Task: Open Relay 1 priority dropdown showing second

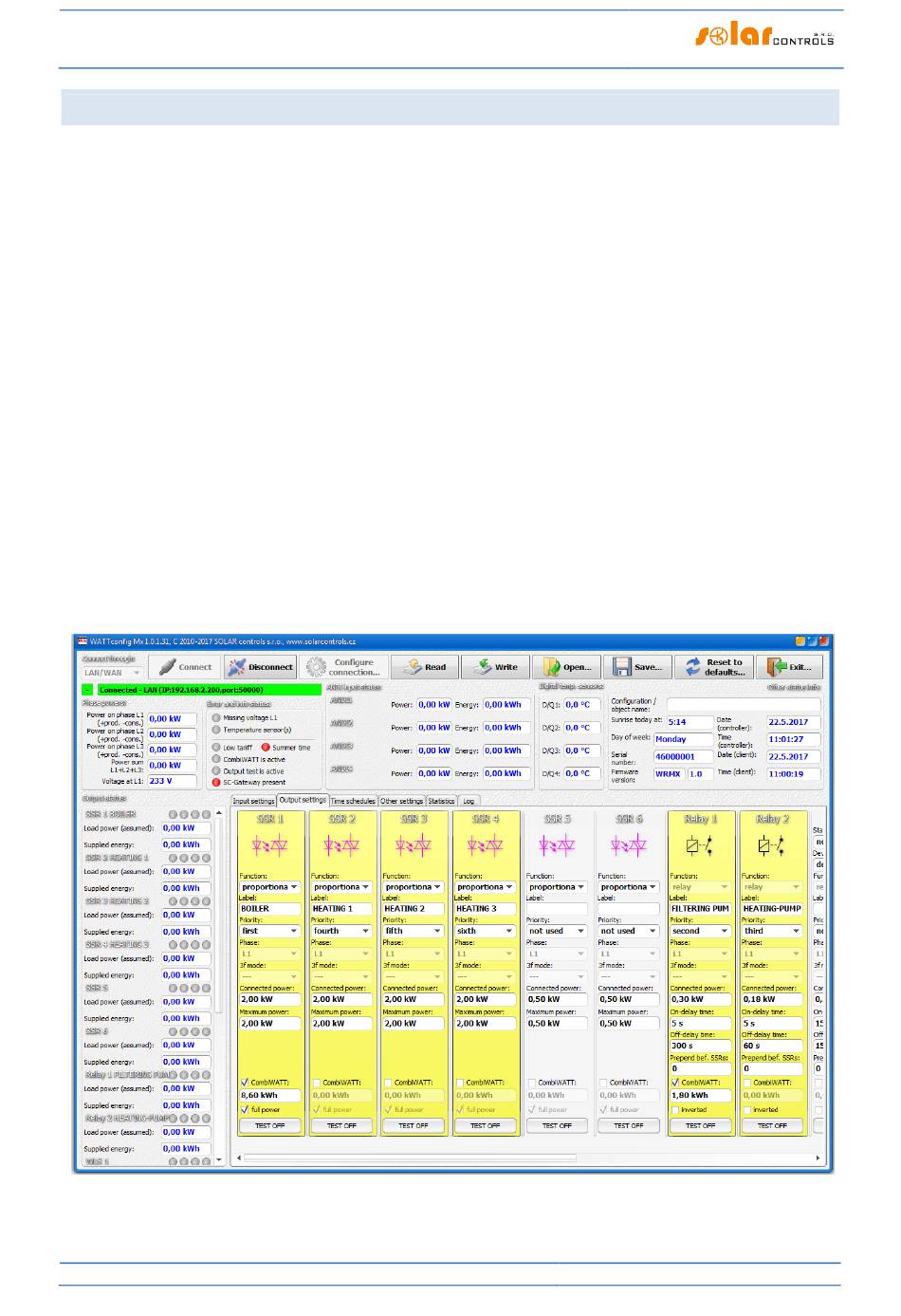Action: (x=700, y=931)
